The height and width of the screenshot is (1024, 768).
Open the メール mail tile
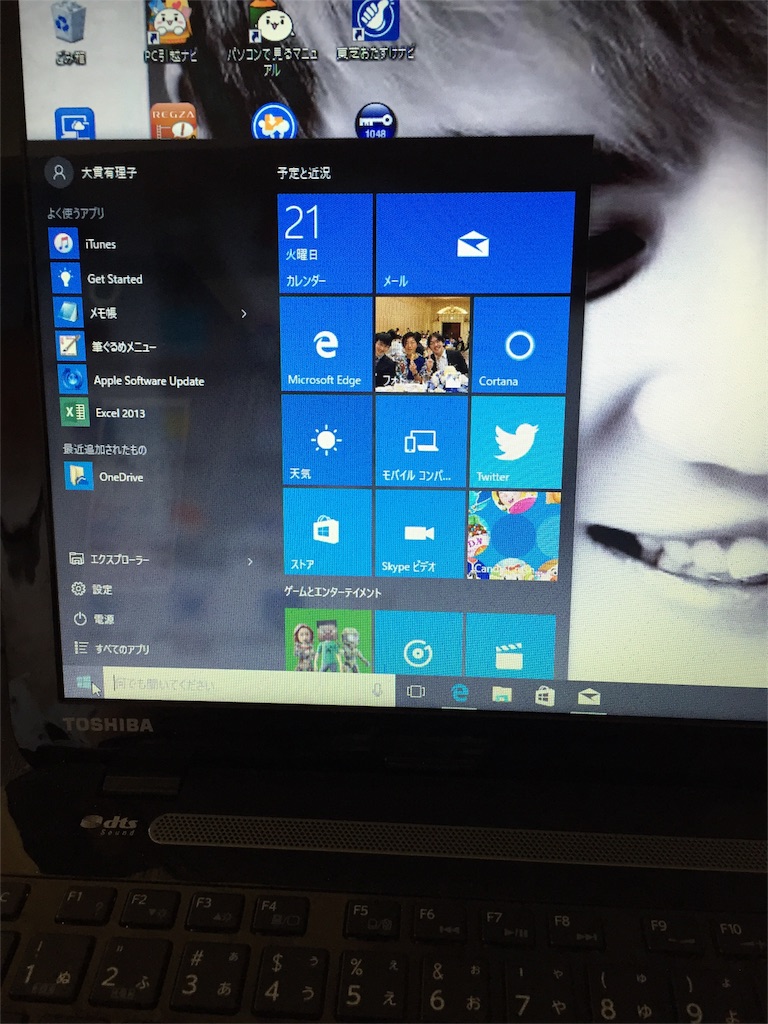pos(475,242)
